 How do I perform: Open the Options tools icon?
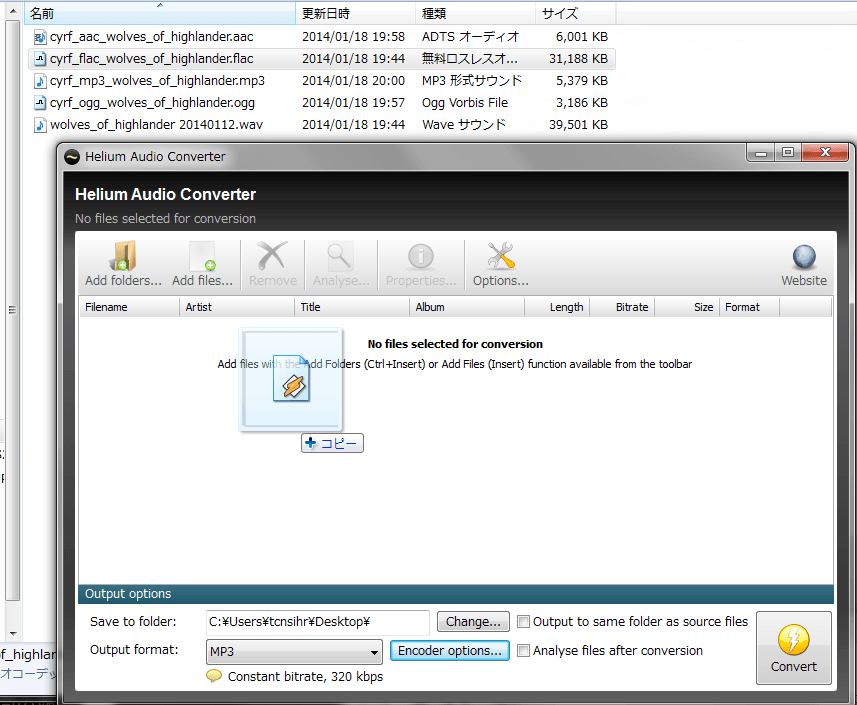point(501,256)
